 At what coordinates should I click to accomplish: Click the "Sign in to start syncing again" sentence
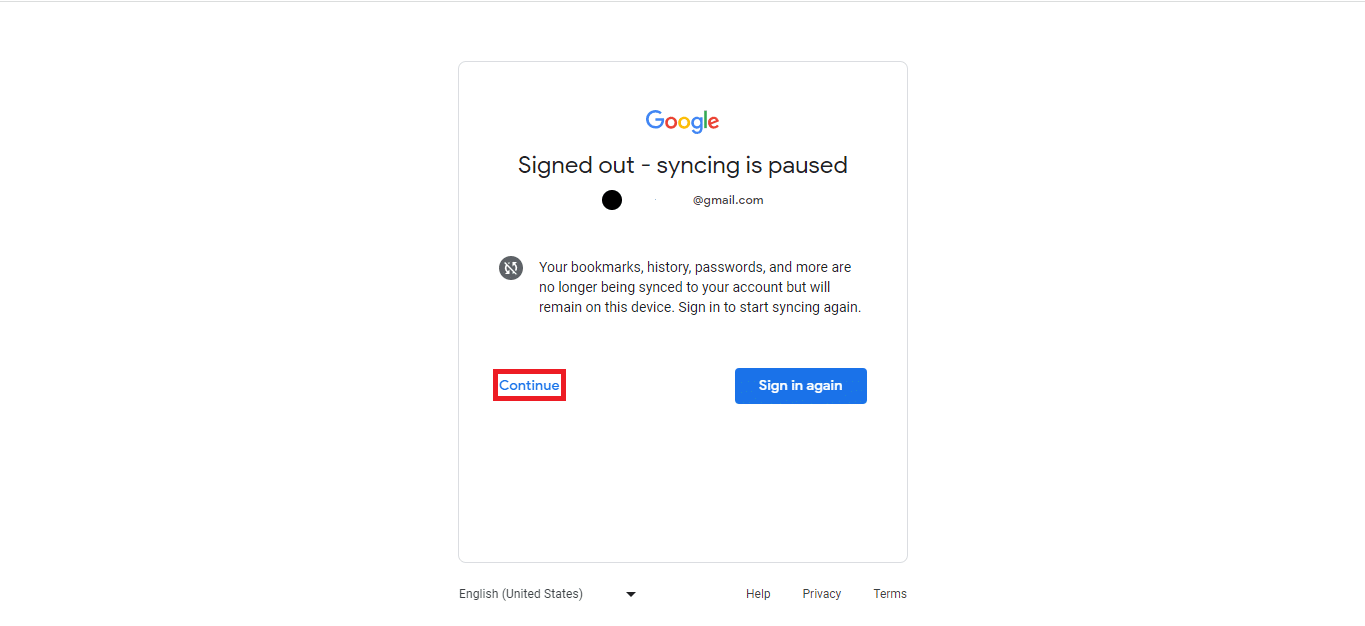tap(769, 308)
